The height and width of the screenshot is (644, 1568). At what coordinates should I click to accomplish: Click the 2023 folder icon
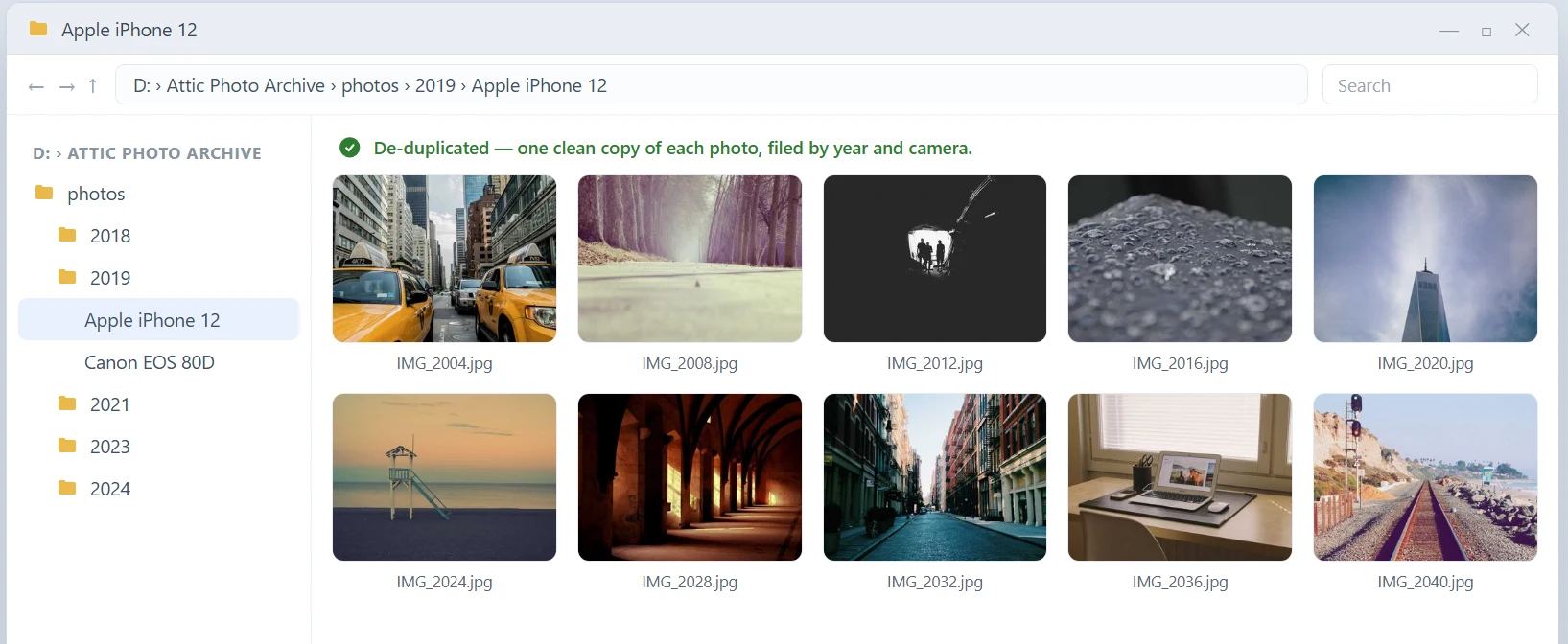click(67, 446)
